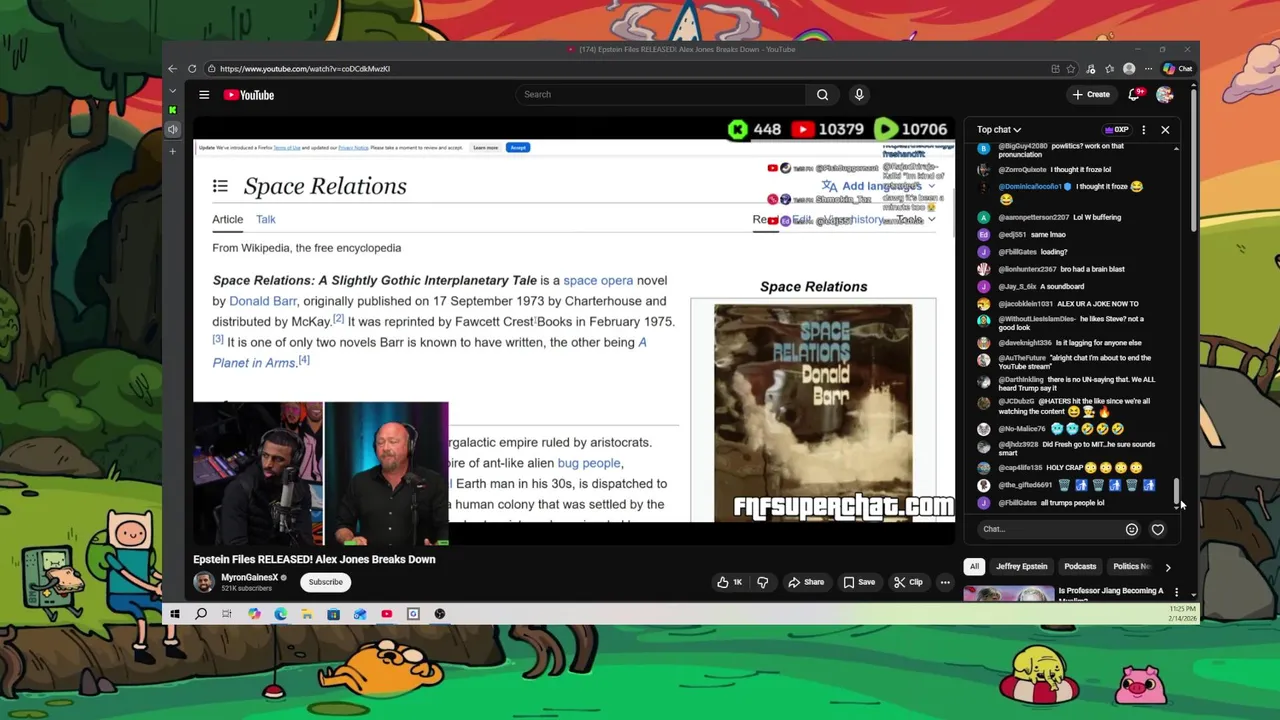Image resolution: width=1280 pixels, height=720 pixels.
Task: Select the Article tab on Wikipedia
Action: (x=227, y=220)
